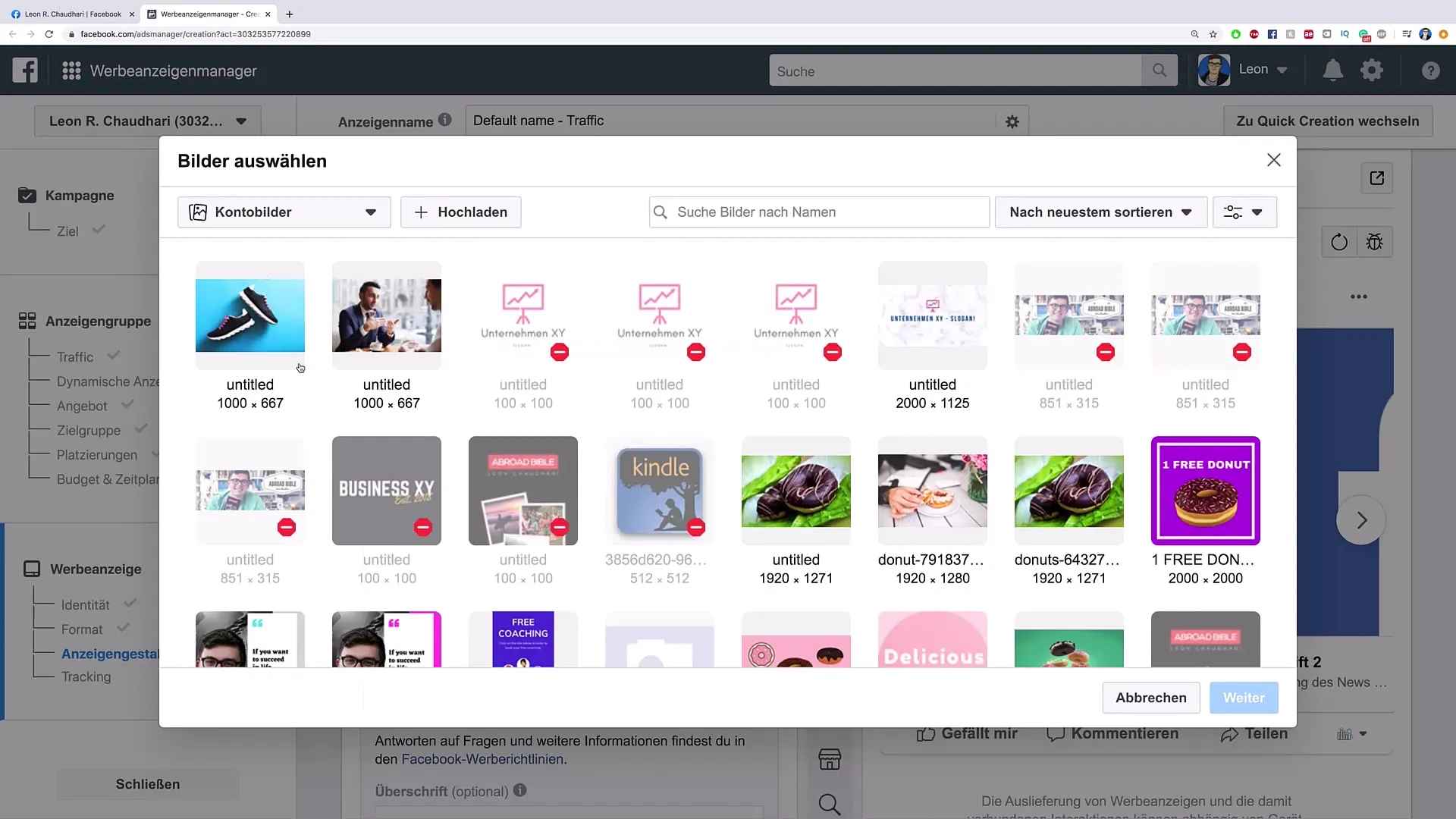Viewport: 1456px width, 819px height.
Task: Click Teilen in ad preview
Action: coord(1254,733)
